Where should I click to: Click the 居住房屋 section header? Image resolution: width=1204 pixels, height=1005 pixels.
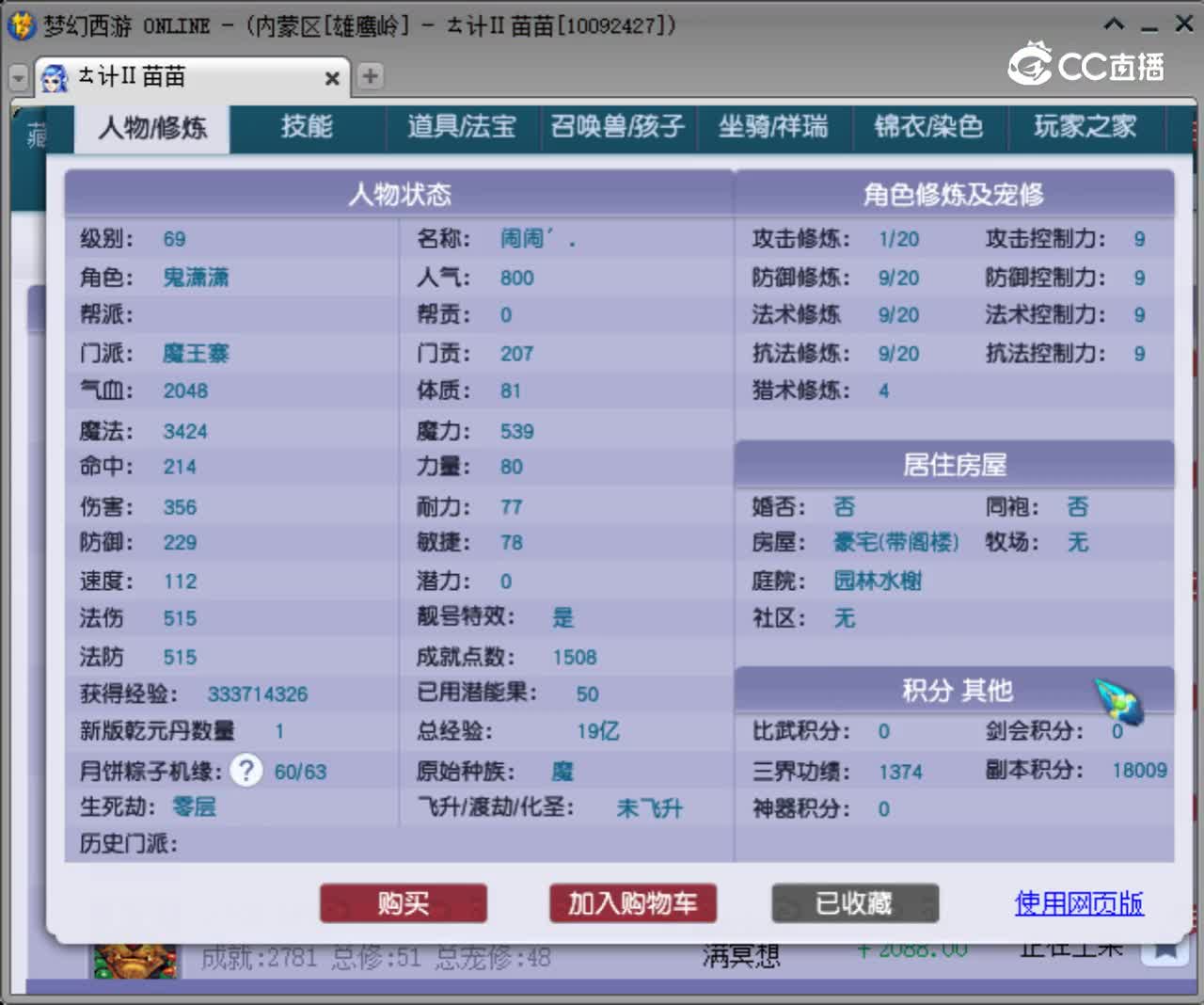[x=954, y=465]
